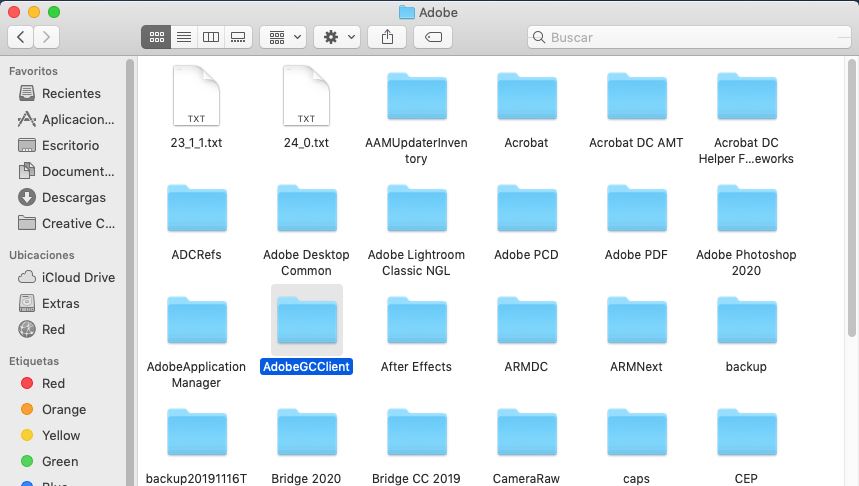Go forward with the right arrow
This screenshot has width=859, height=486.
pyautogui.click(x=46, y=37)
